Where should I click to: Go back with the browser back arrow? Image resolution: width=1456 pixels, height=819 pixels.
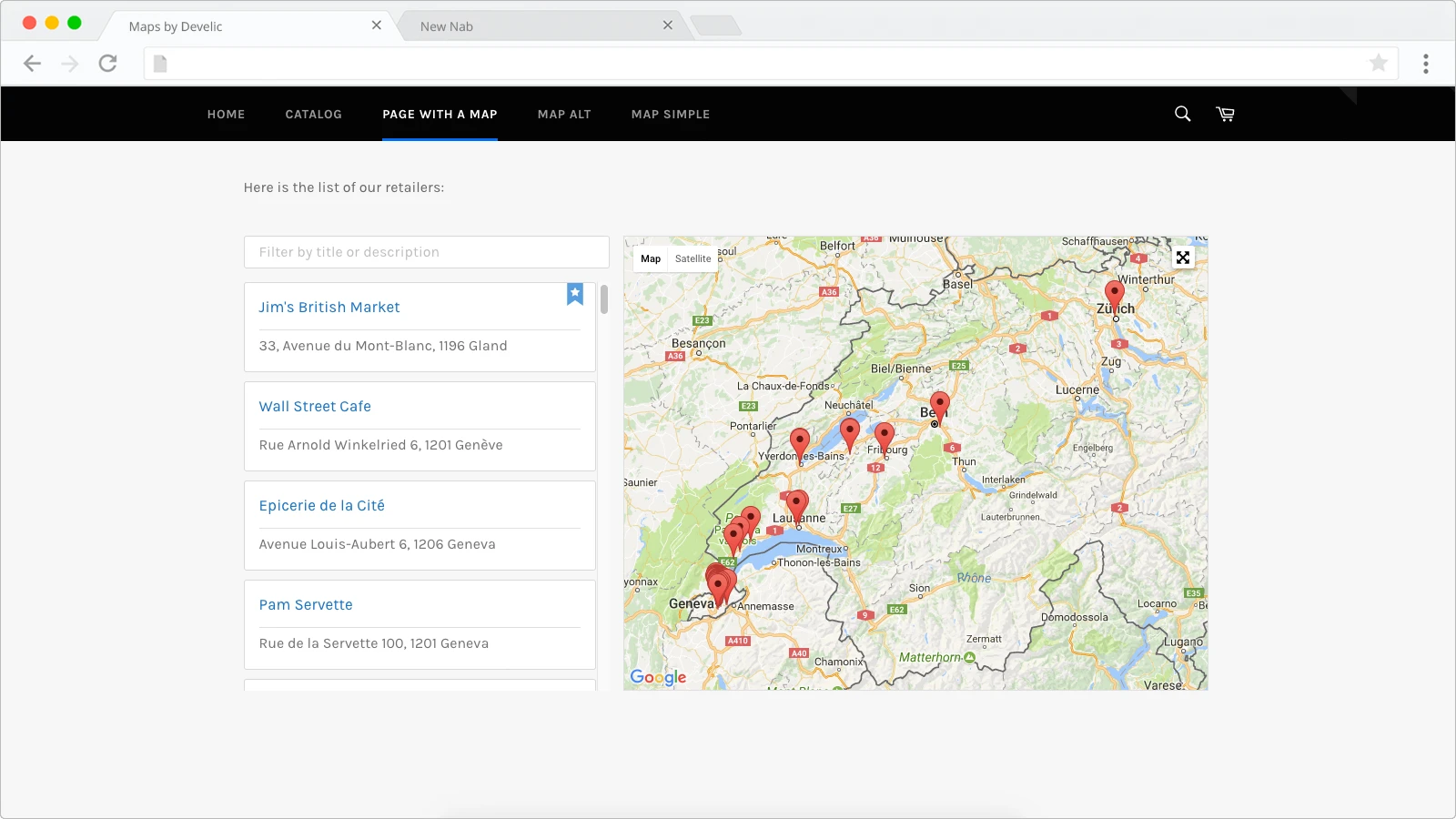(x=33, y=63)
